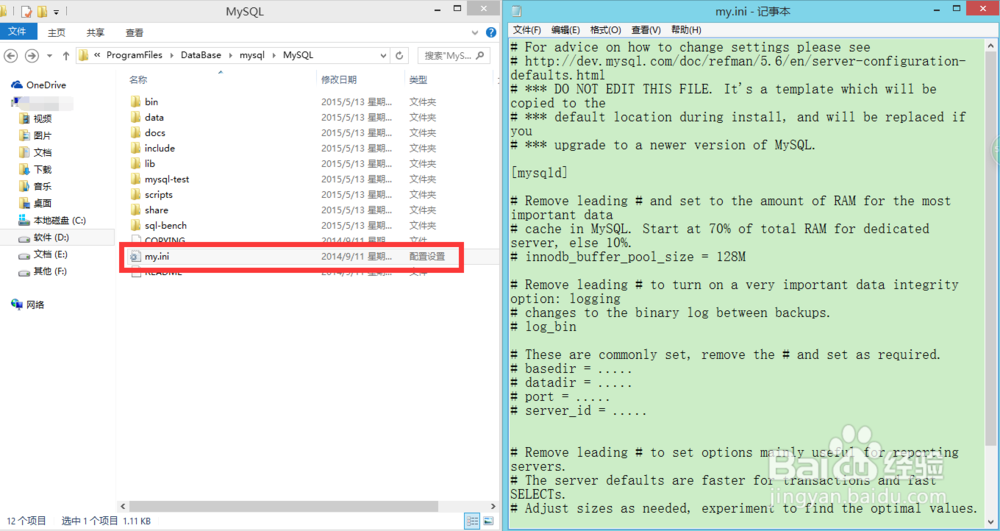This screenshot has height=531, width=1000.
Task: Click ProgramFiles in the address path
Action: click(x=134, y=55)
